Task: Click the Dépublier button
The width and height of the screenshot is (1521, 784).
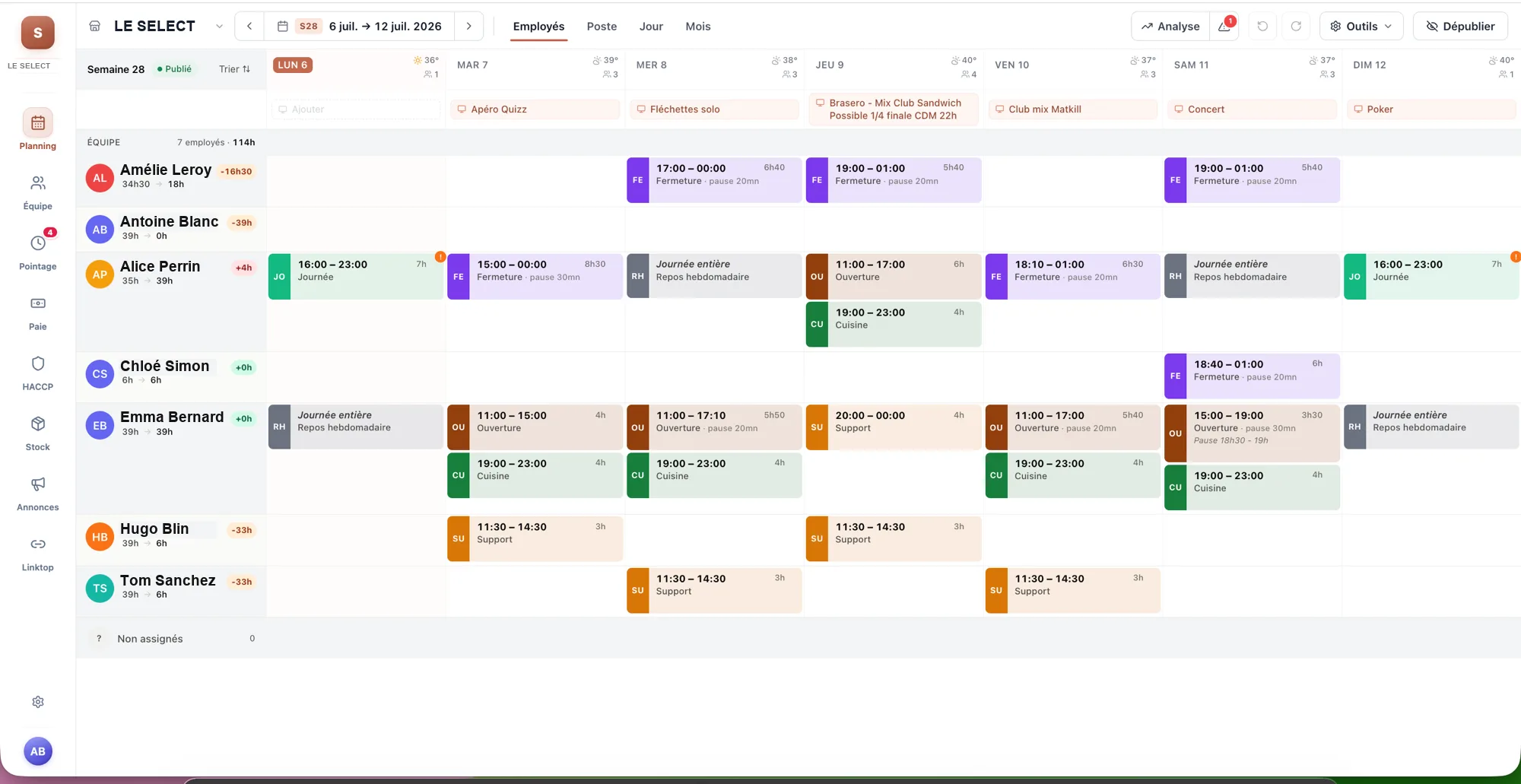Action: tap(1460, 26)
